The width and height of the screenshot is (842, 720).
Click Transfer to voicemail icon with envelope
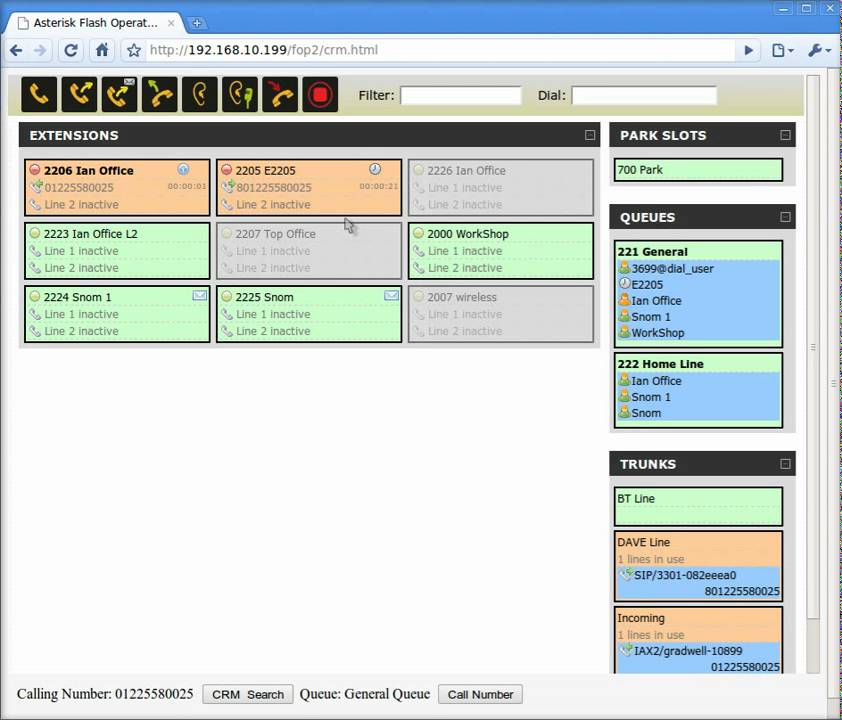[119, 95]
